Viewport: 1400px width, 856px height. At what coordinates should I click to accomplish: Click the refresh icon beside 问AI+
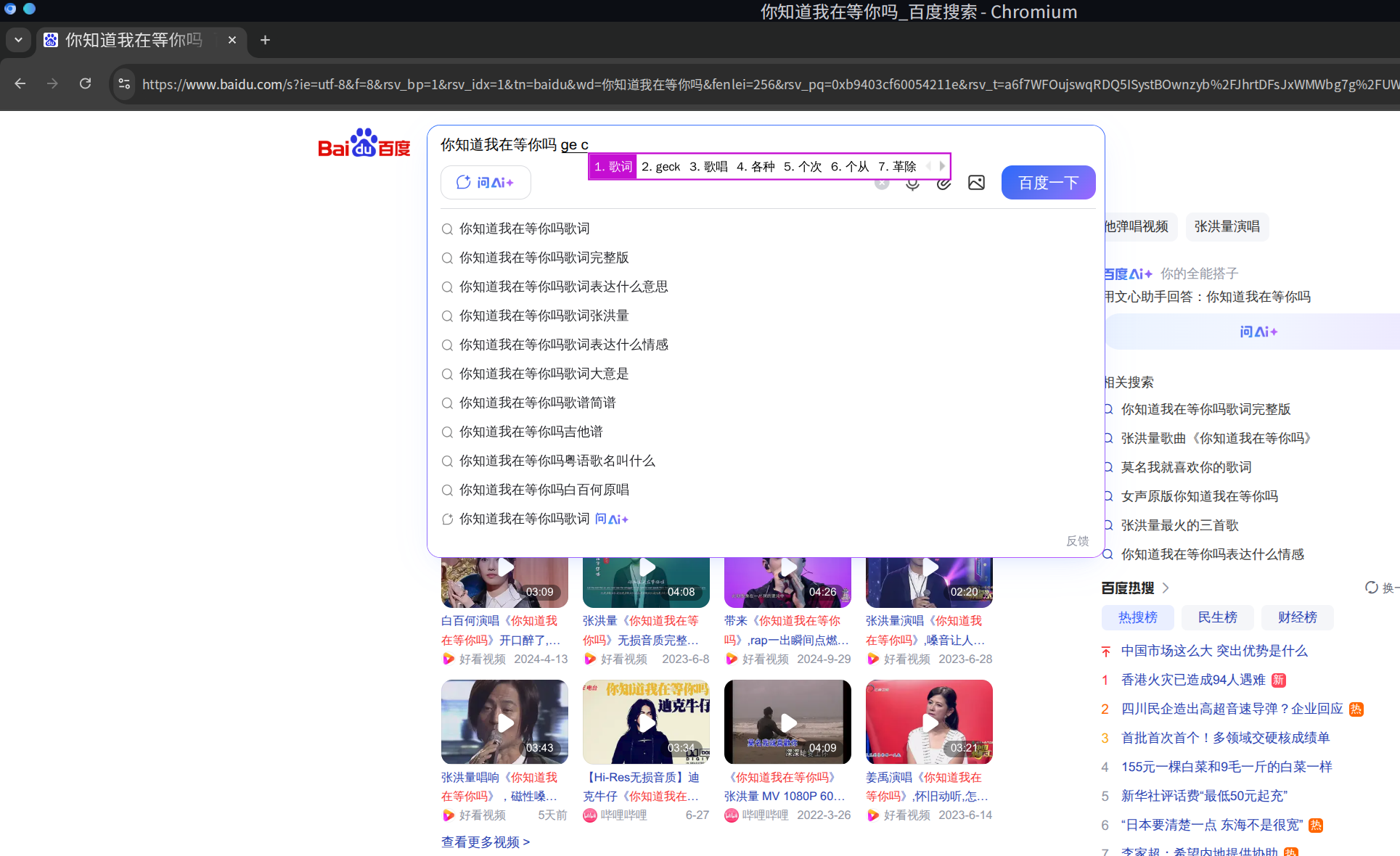click(464, 182)
